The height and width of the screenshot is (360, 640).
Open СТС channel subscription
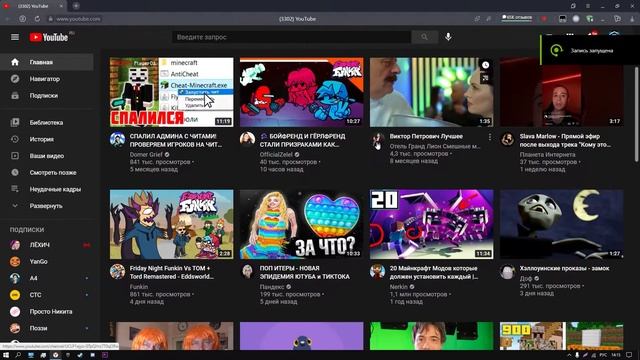(x=47, y=295)
